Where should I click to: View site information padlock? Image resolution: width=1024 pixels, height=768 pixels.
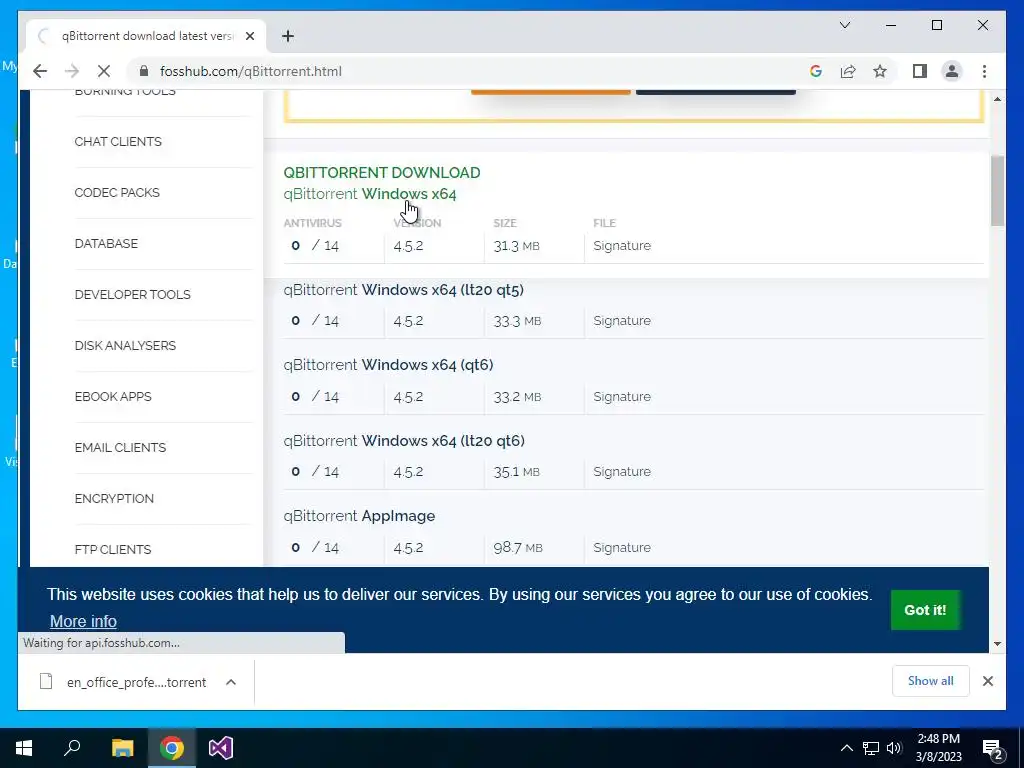tap(144, 71)
